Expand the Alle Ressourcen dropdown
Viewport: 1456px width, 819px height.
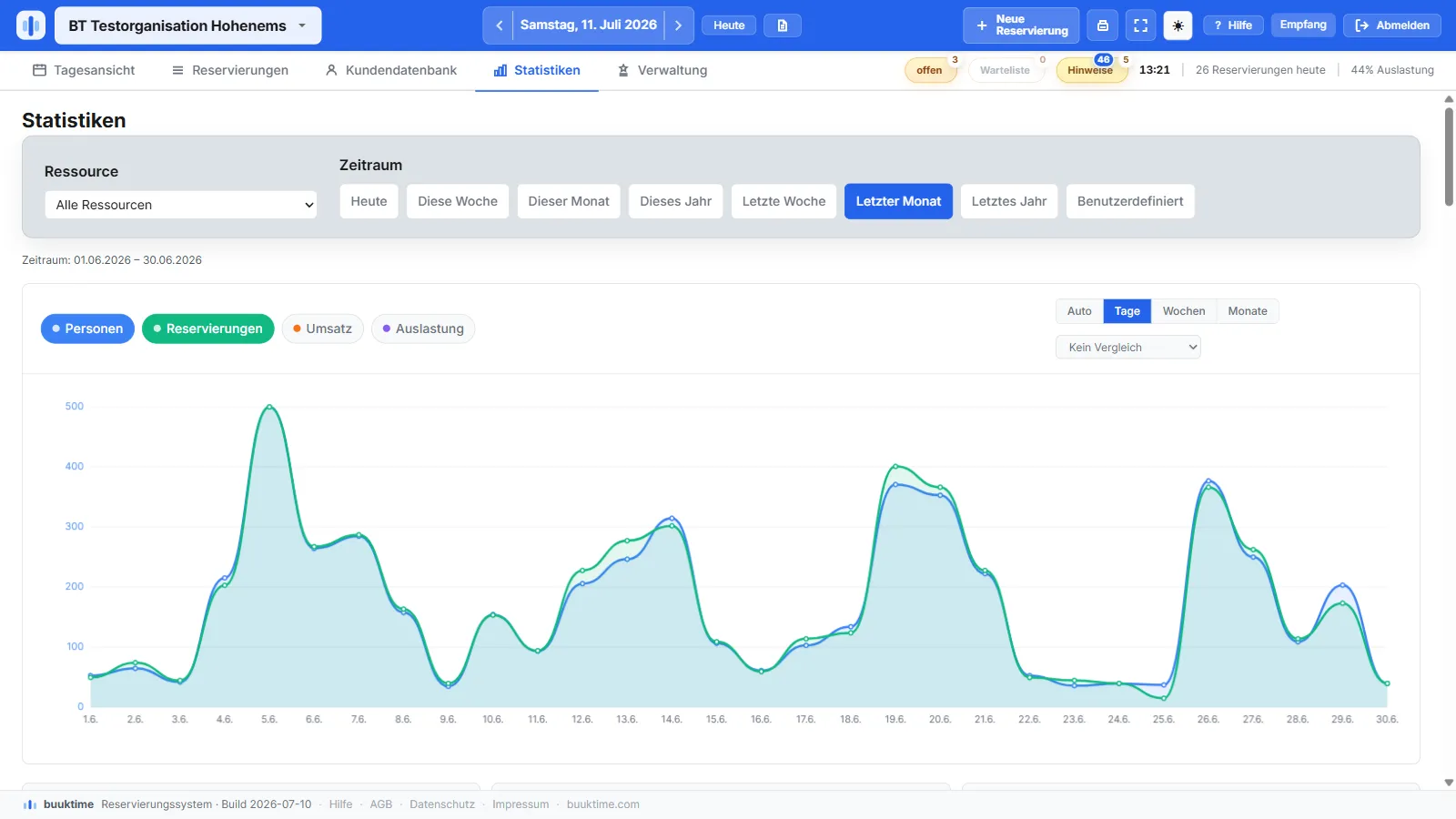[181, 205]
